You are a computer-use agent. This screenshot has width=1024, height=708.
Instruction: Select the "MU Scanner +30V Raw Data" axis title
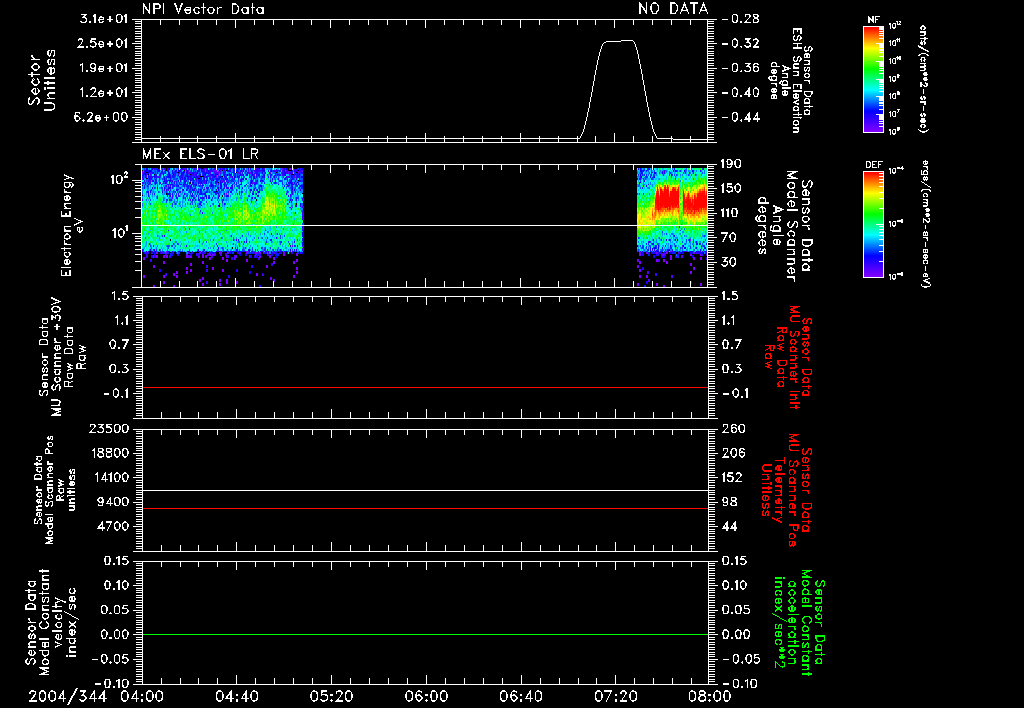point(62,357)
